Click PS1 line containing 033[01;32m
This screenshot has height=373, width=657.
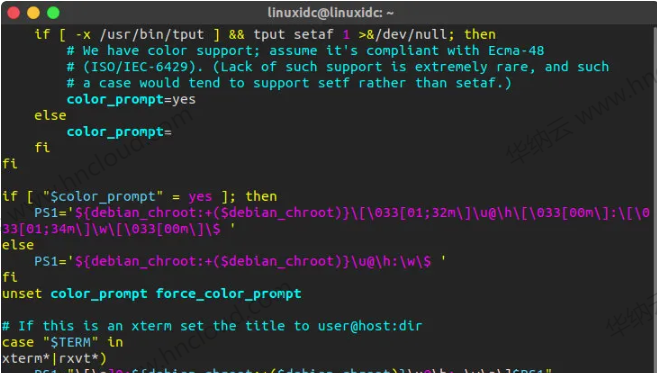click(342, 212)
